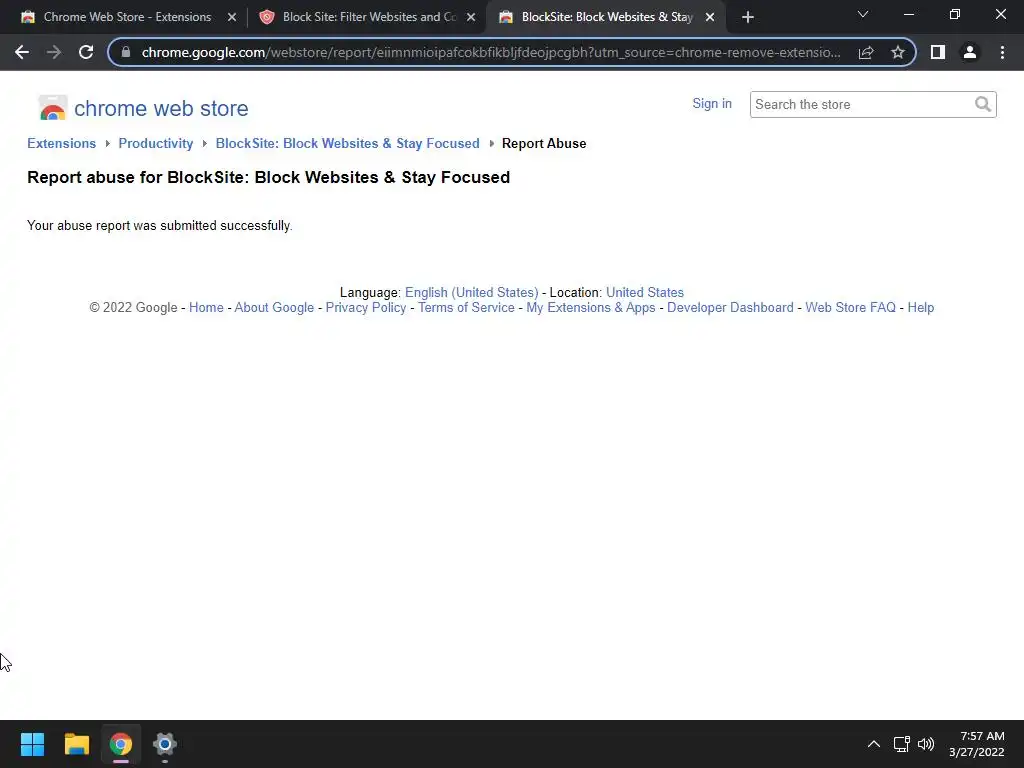Open a new tab
1024x768 pixels.
[x=748, y=17]
